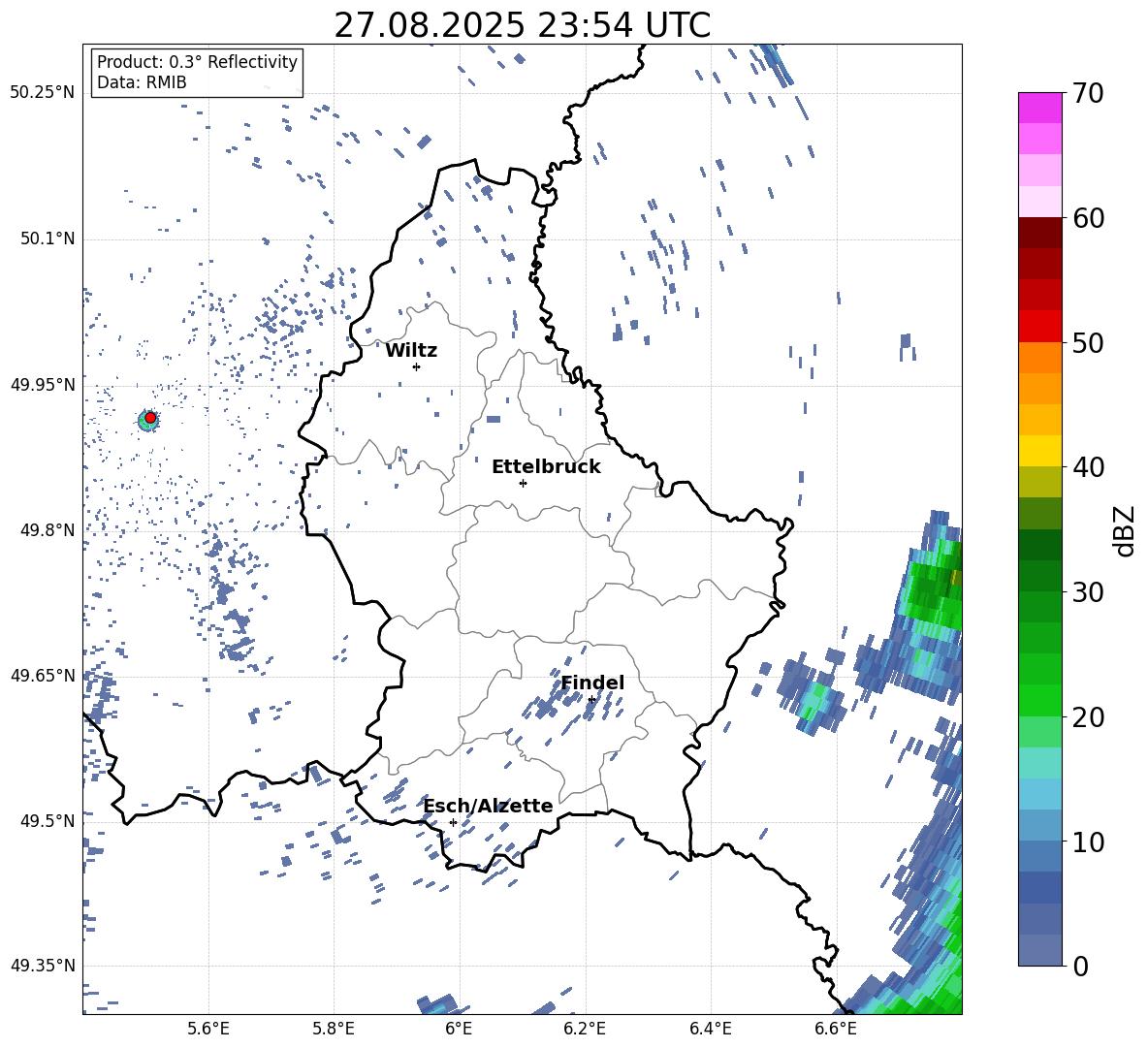The image size is (1148, 1048).
Task: Click the light blue colorbar segment between 10 and 20
Action: coord(1039,794)
